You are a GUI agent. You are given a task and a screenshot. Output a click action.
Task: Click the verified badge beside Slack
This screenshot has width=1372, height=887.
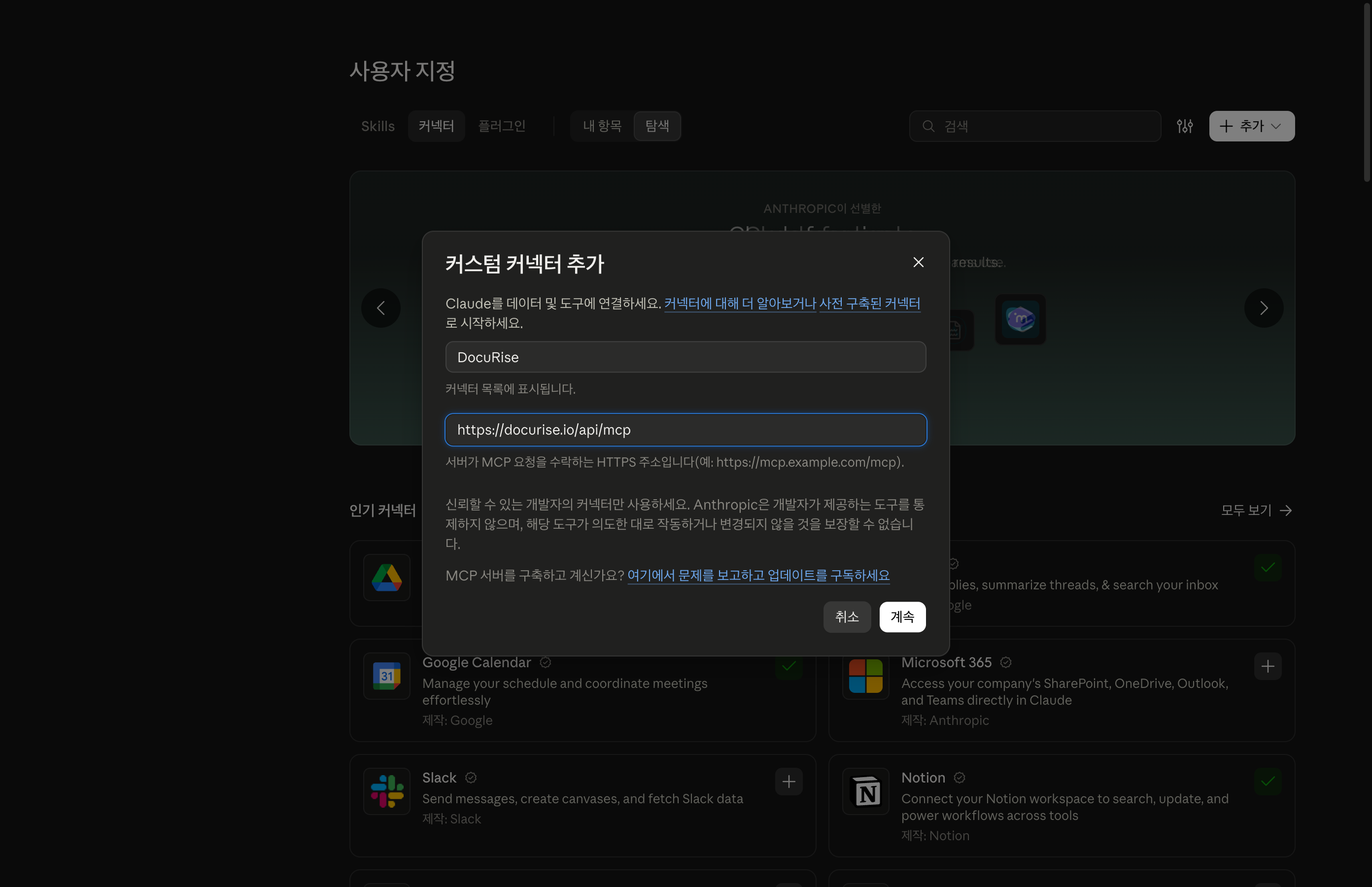471,778
